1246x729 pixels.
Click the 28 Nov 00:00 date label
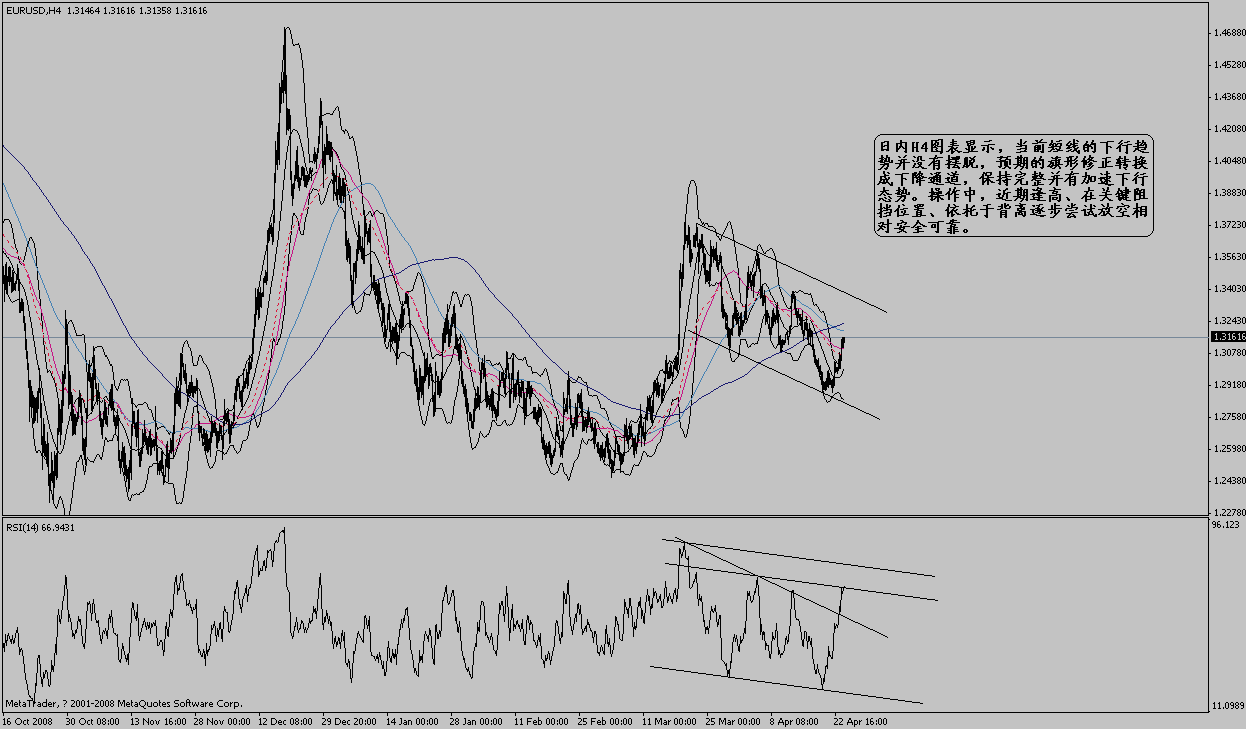click(x=221, y=720)
